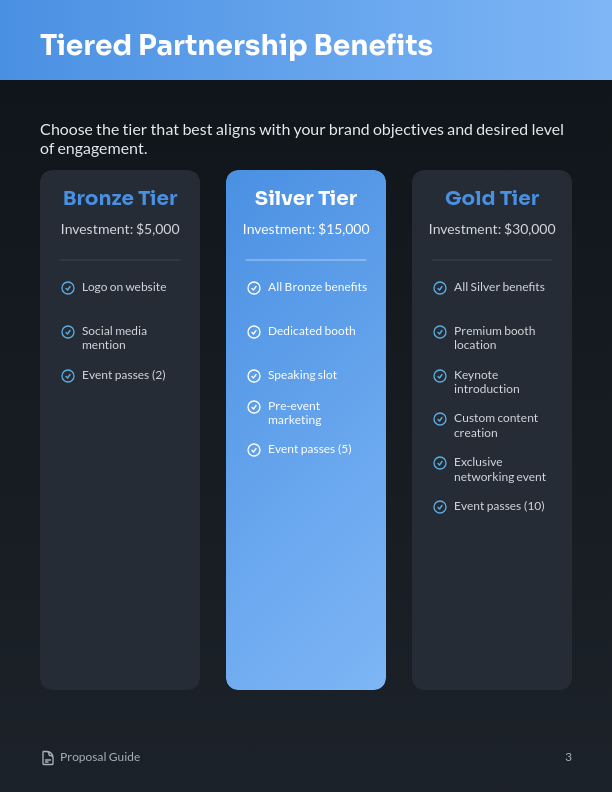Select the Bronze Tier heading
Viewport: 612px width, 792px height.
[120, 198]
